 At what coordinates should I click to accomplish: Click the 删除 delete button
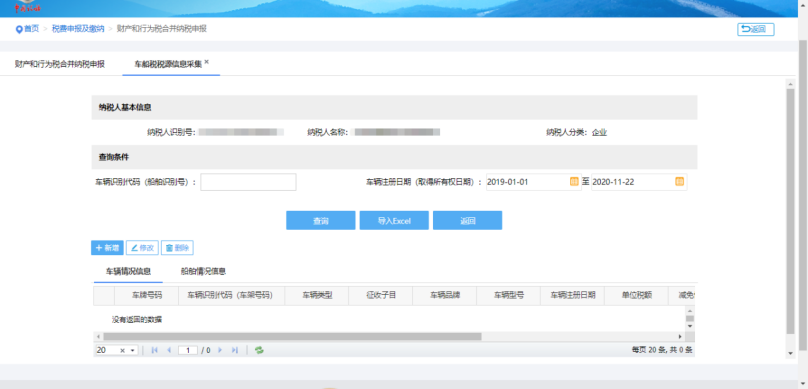177,248
